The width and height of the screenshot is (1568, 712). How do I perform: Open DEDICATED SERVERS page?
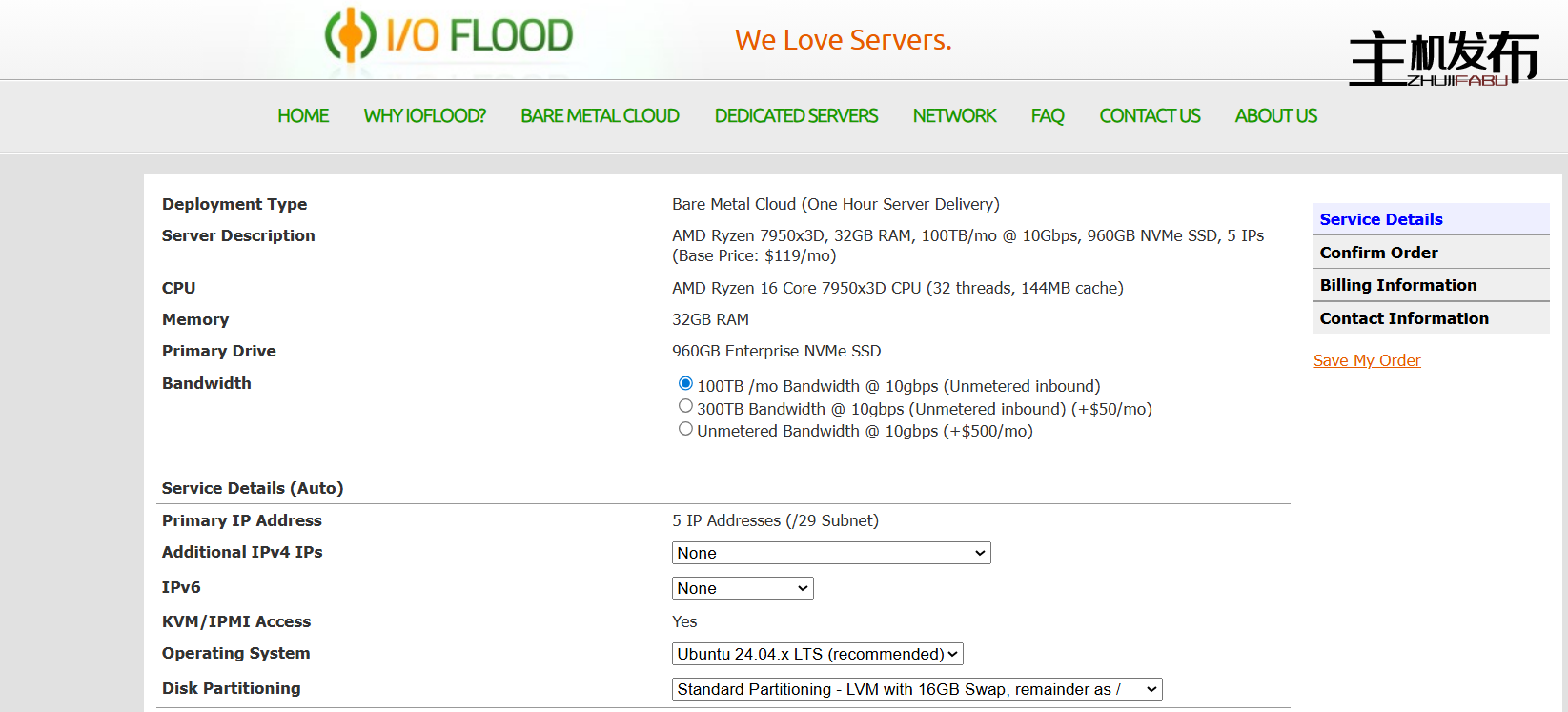point(796,116)
